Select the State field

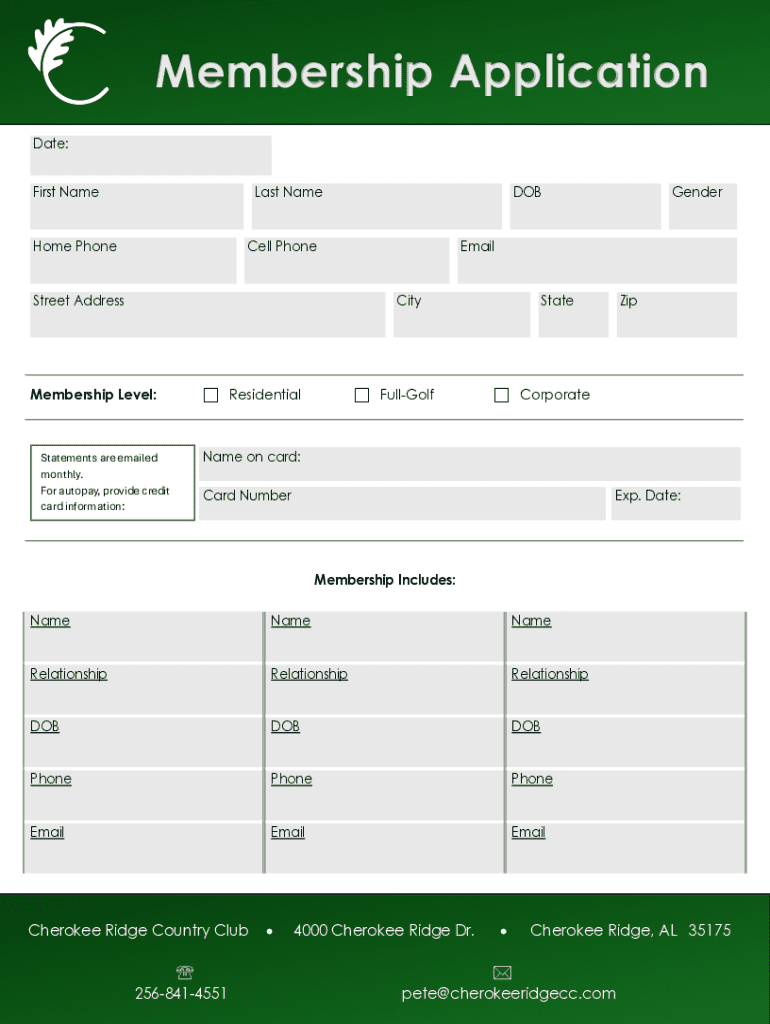click(x=573, y=315)
